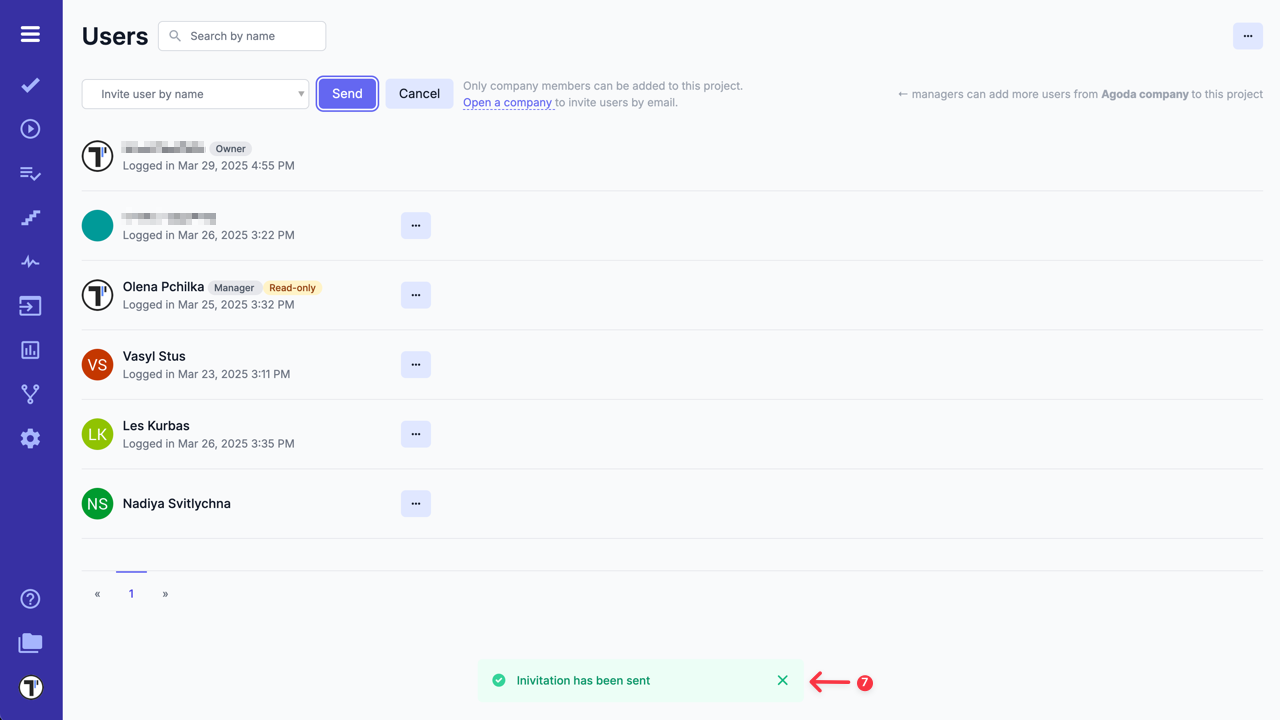The width and height of the screenshot is (1280, 720).
Task: Open the actions menu for Vasyl Stus
Action: point(415,364)
